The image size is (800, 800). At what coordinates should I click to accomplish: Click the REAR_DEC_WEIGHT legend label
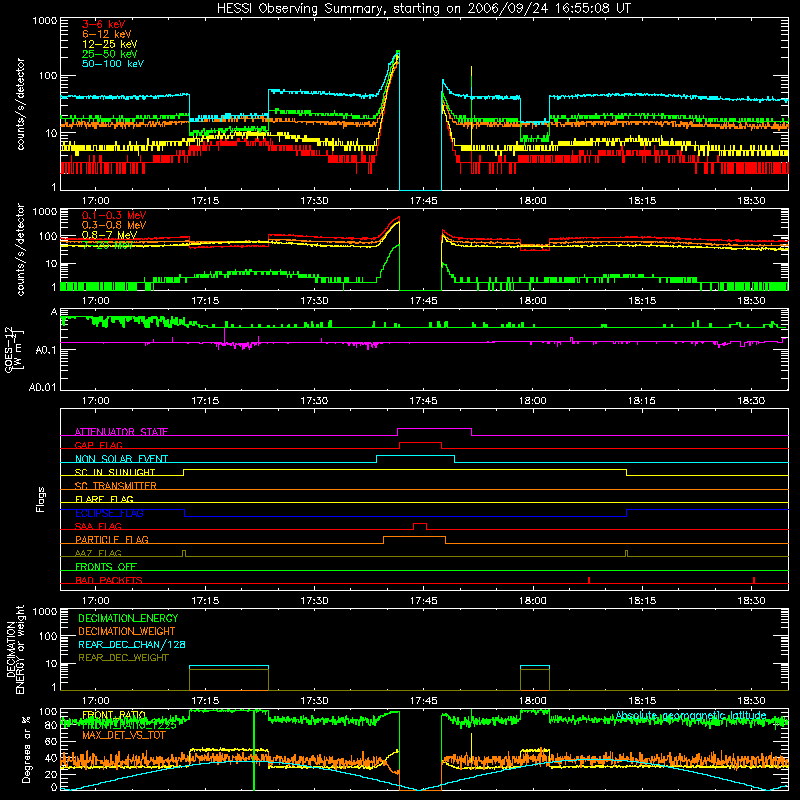[123, 658]
